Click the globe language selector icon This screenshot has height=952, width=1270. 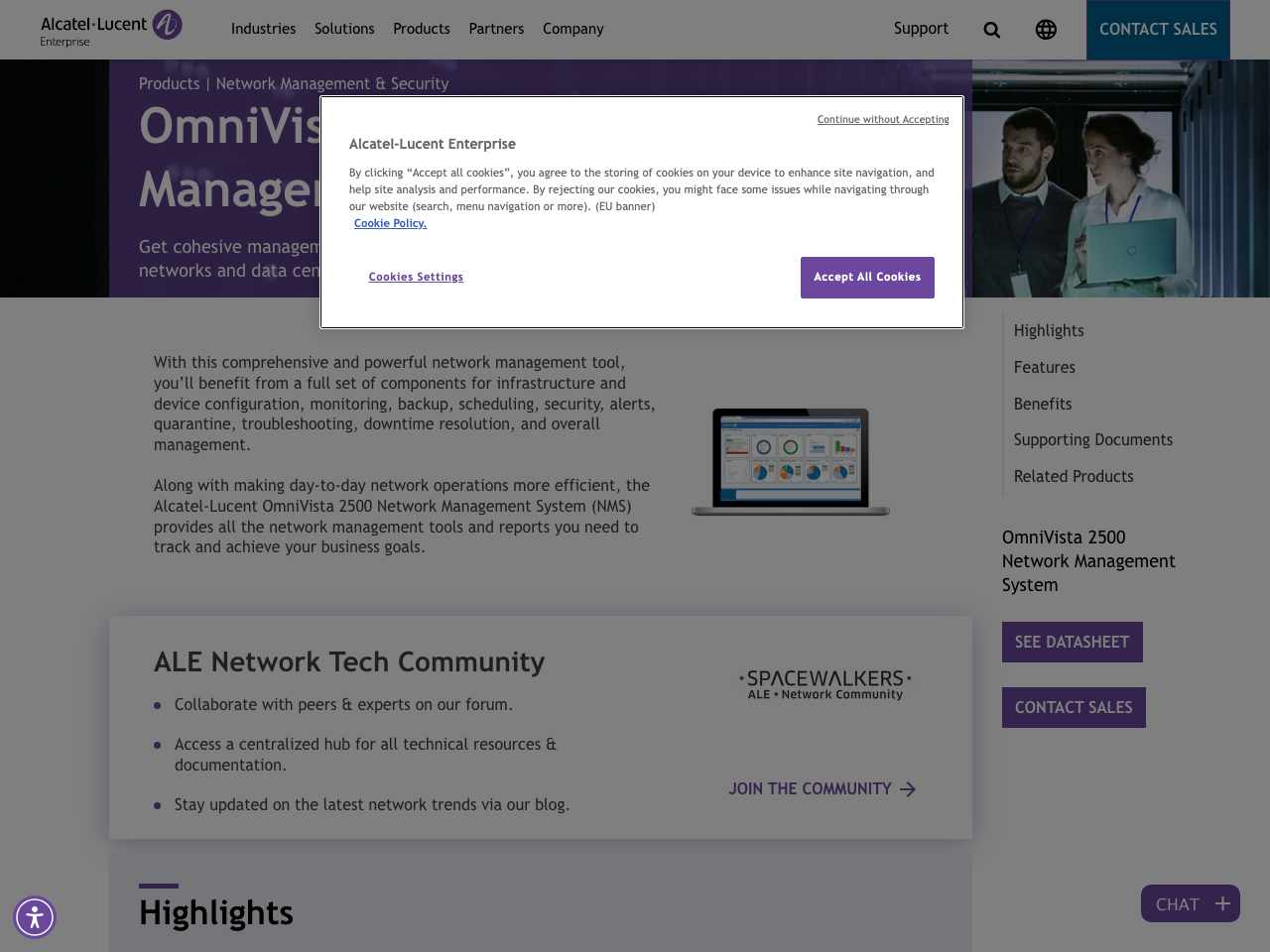click(x=1046, y=28)
